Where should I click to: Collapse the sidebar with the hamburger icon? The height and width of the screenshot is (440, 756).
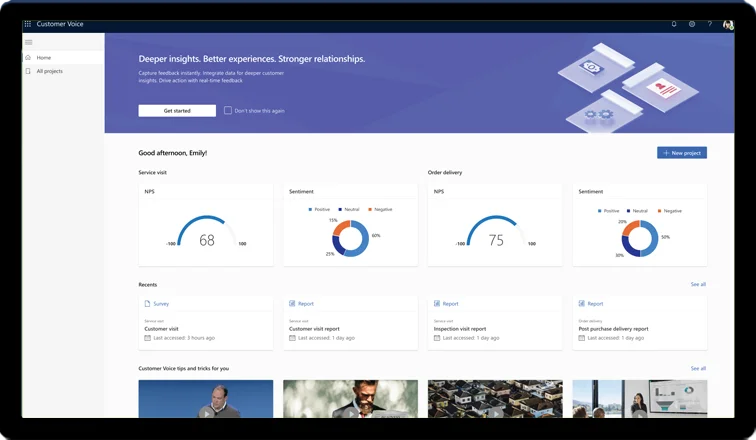(x=28, y=42)
